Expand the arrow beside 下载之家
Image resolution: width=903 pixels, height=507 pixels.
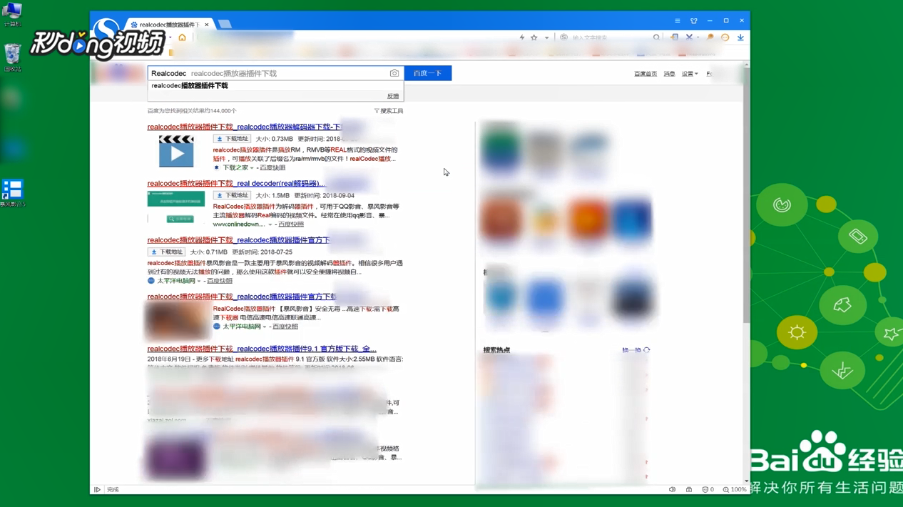(252, 168)
